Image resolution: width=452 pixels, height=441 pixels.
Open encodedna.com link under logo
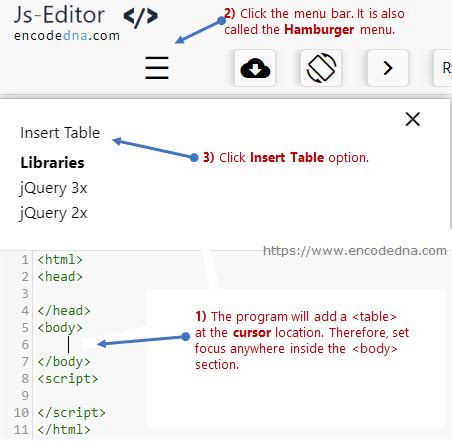pyautogui.click(x=67, y=36)
